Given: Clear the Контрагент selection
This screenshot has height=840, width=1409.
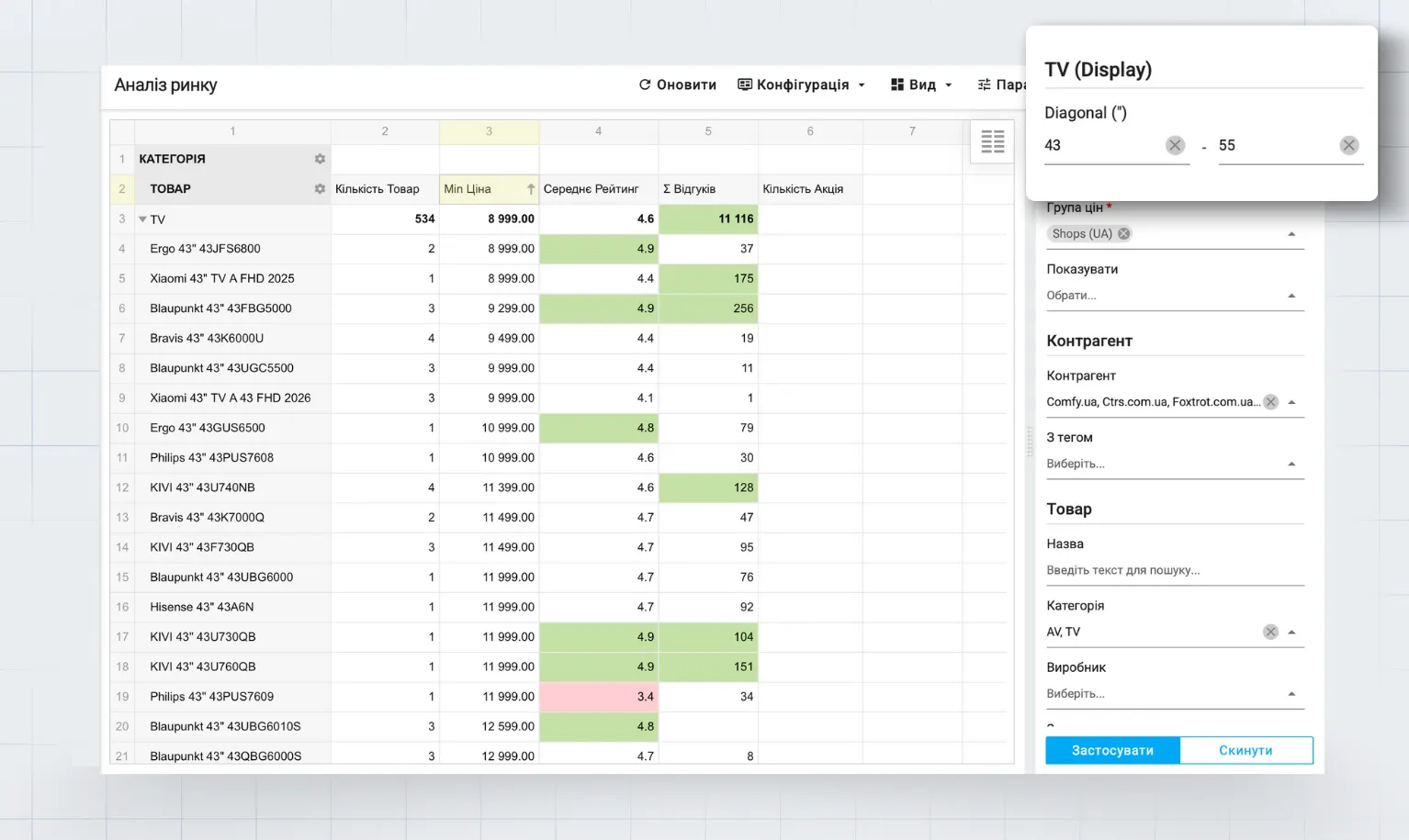Looking at the screenshot, I should point(1270,402).
